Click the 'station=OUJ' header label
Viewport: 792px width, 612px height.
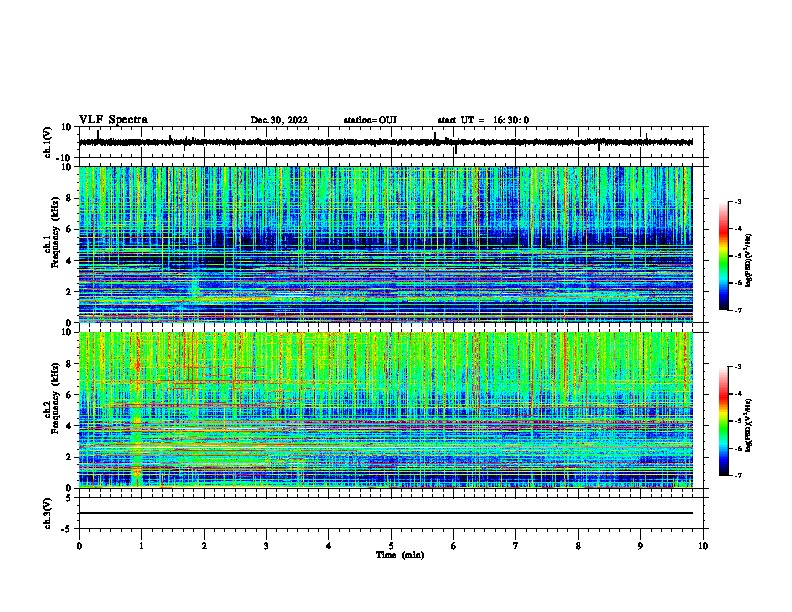tap(370, 120)
